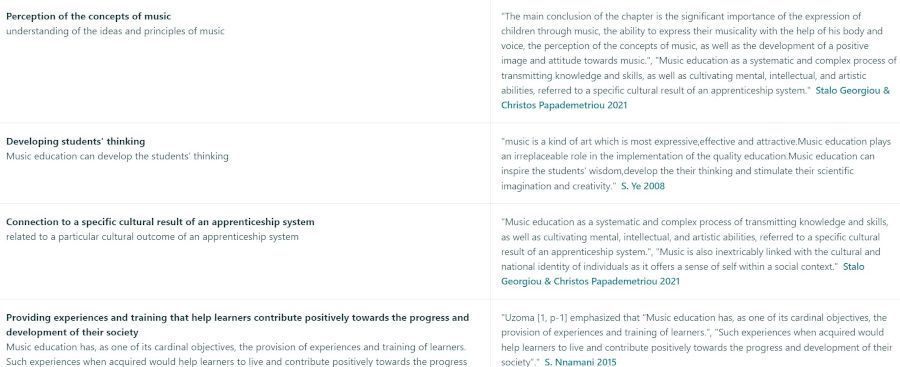Select the "Developing students' thinking" heading
The height and width of the screenshot is (367, 900).
click(x=75, y=141)
